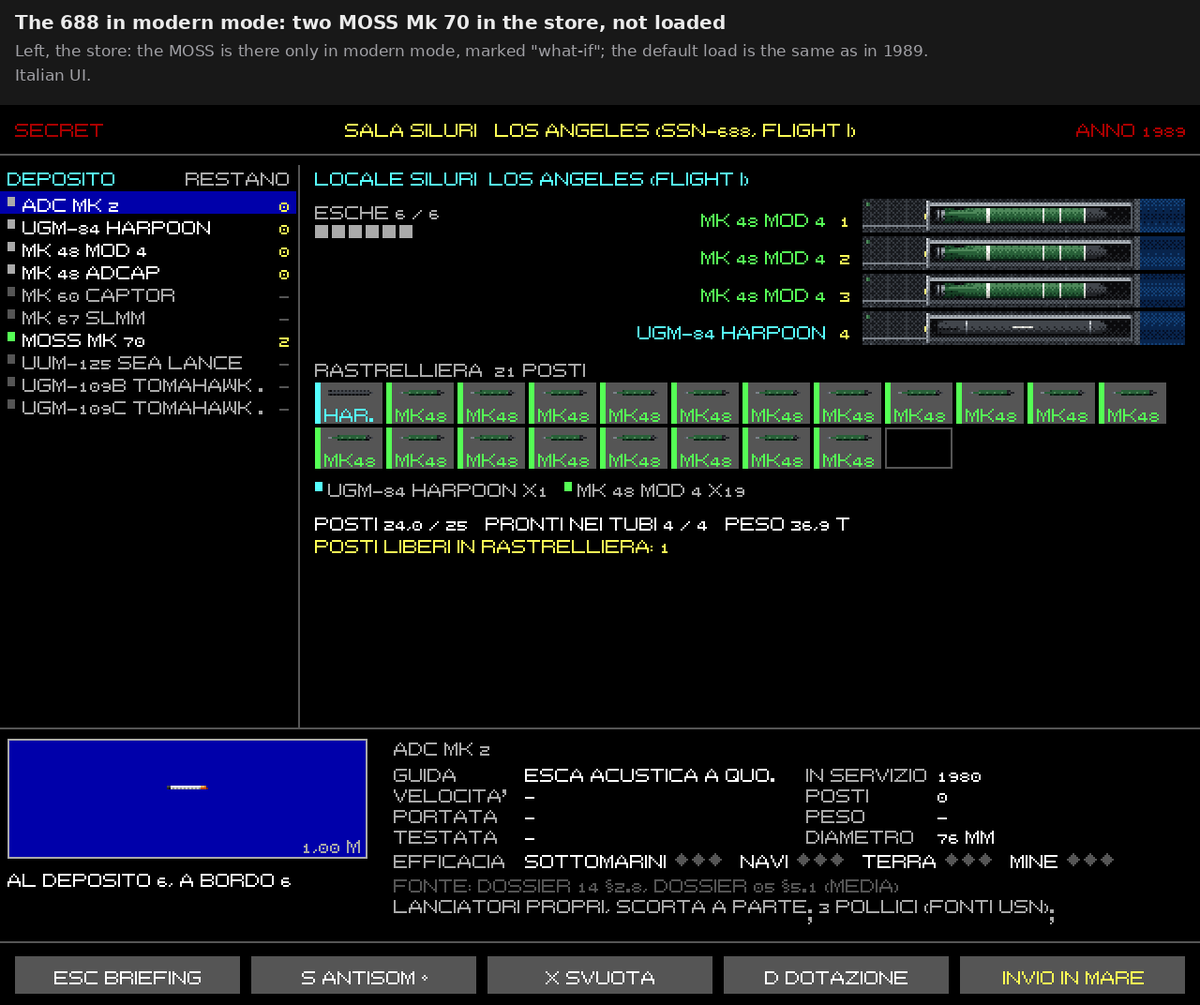Click the tube 3 label MK 48 MOD 4
The width and height of the screenshot is (1200, 1005).
pyautogui.click(x=763, y=296)
